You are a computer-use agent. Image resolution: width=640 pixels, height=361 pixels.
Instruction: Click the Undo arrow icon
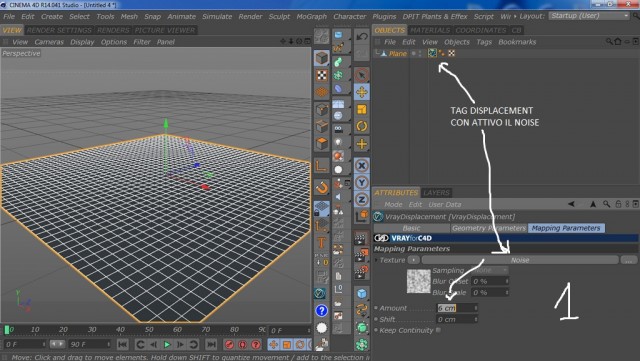362,37
